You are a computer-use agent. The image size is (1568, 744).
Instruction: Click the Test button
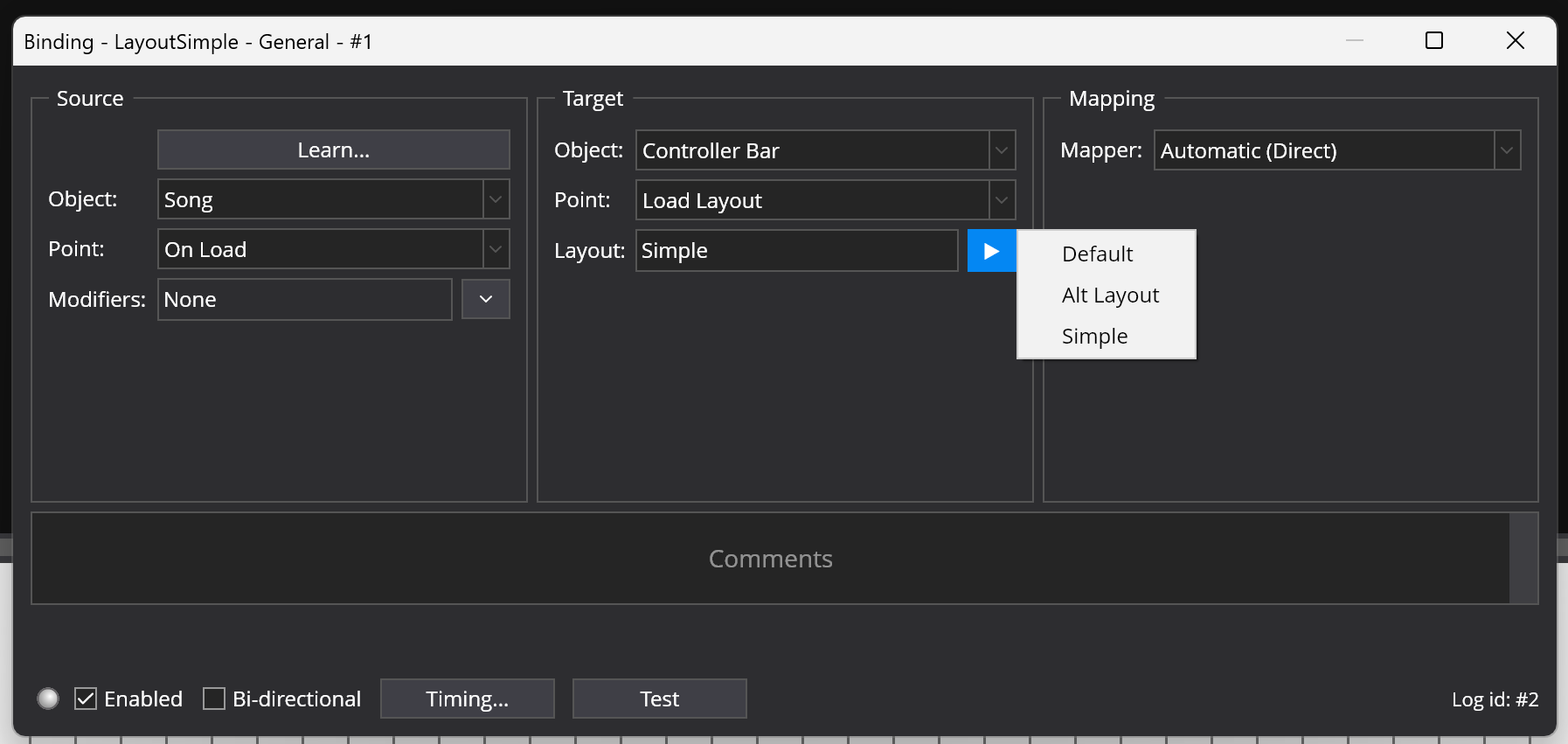pos(659,699)
